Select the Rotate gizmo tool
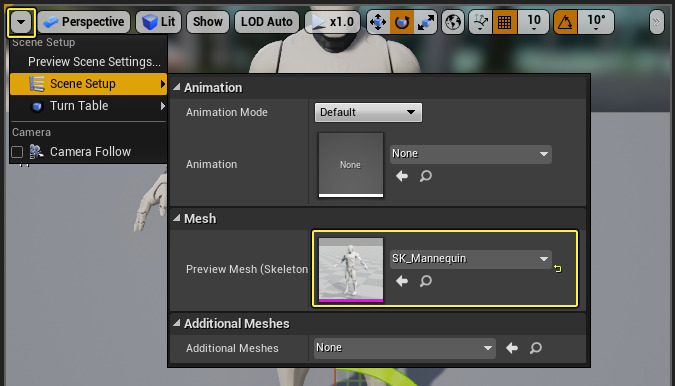 [x=402, y=22]
